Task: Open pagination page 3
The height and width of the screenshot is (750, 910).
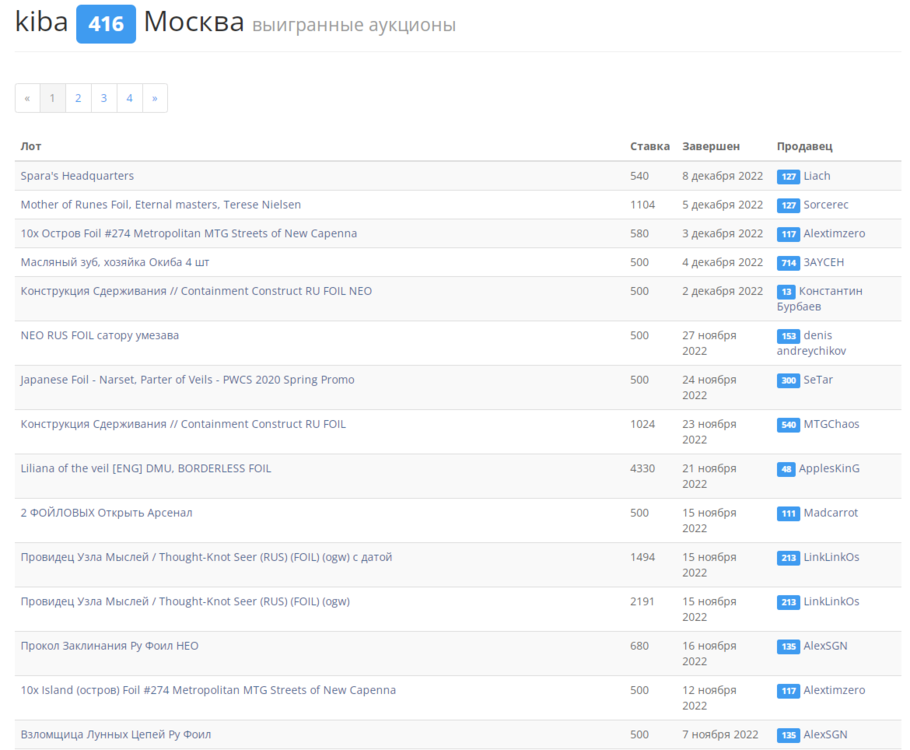Action: [x=104, y=98]
